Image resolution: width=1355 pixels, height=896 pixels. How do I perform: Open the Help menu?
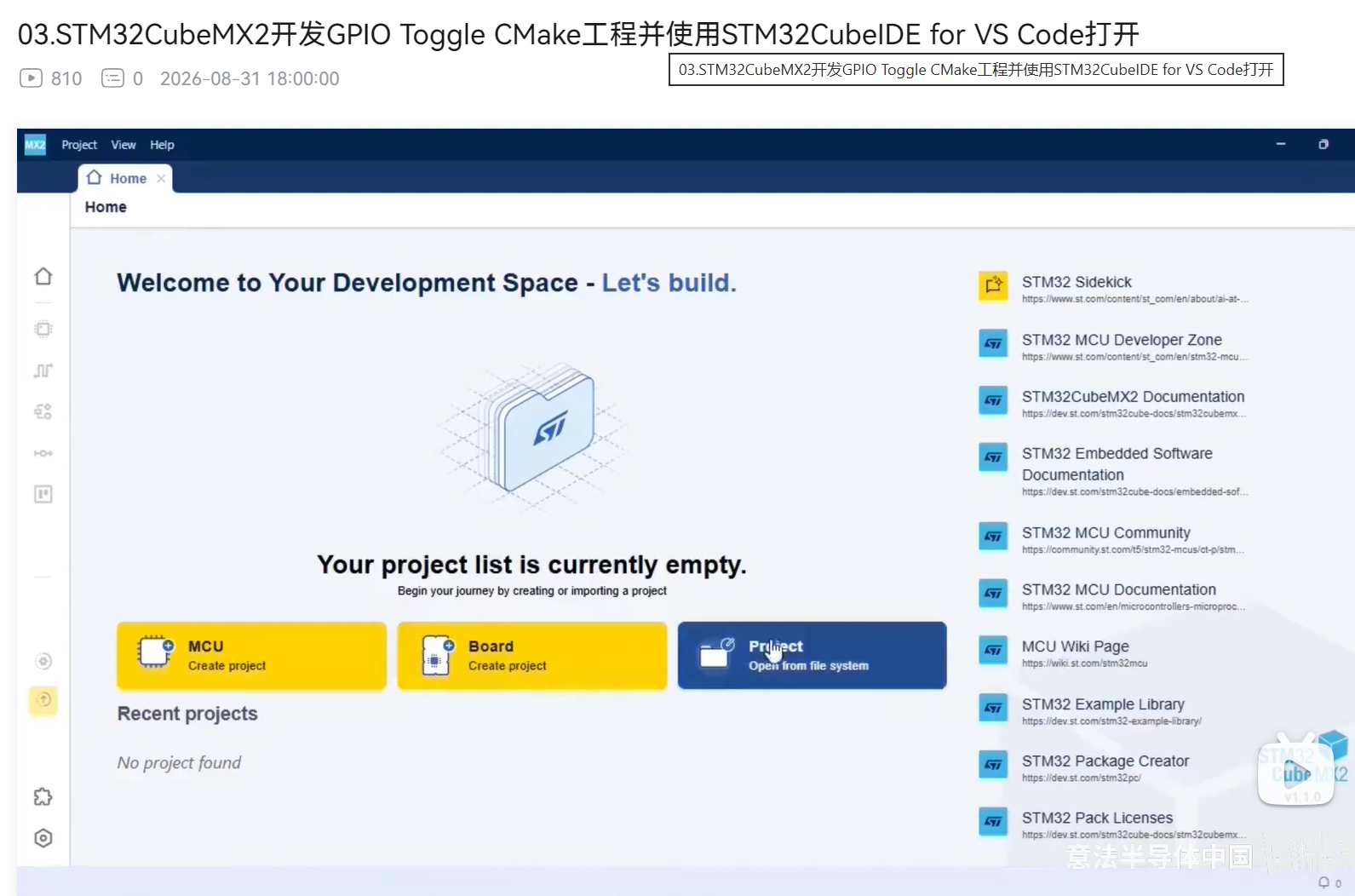(x=162, y=145)
